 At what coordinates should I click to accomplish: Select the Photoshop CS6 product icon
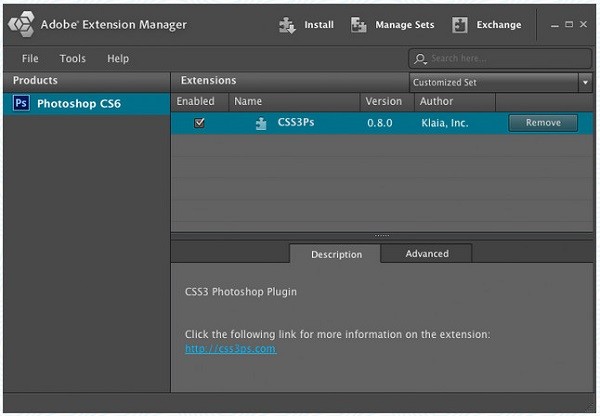(x=20, y=103)
